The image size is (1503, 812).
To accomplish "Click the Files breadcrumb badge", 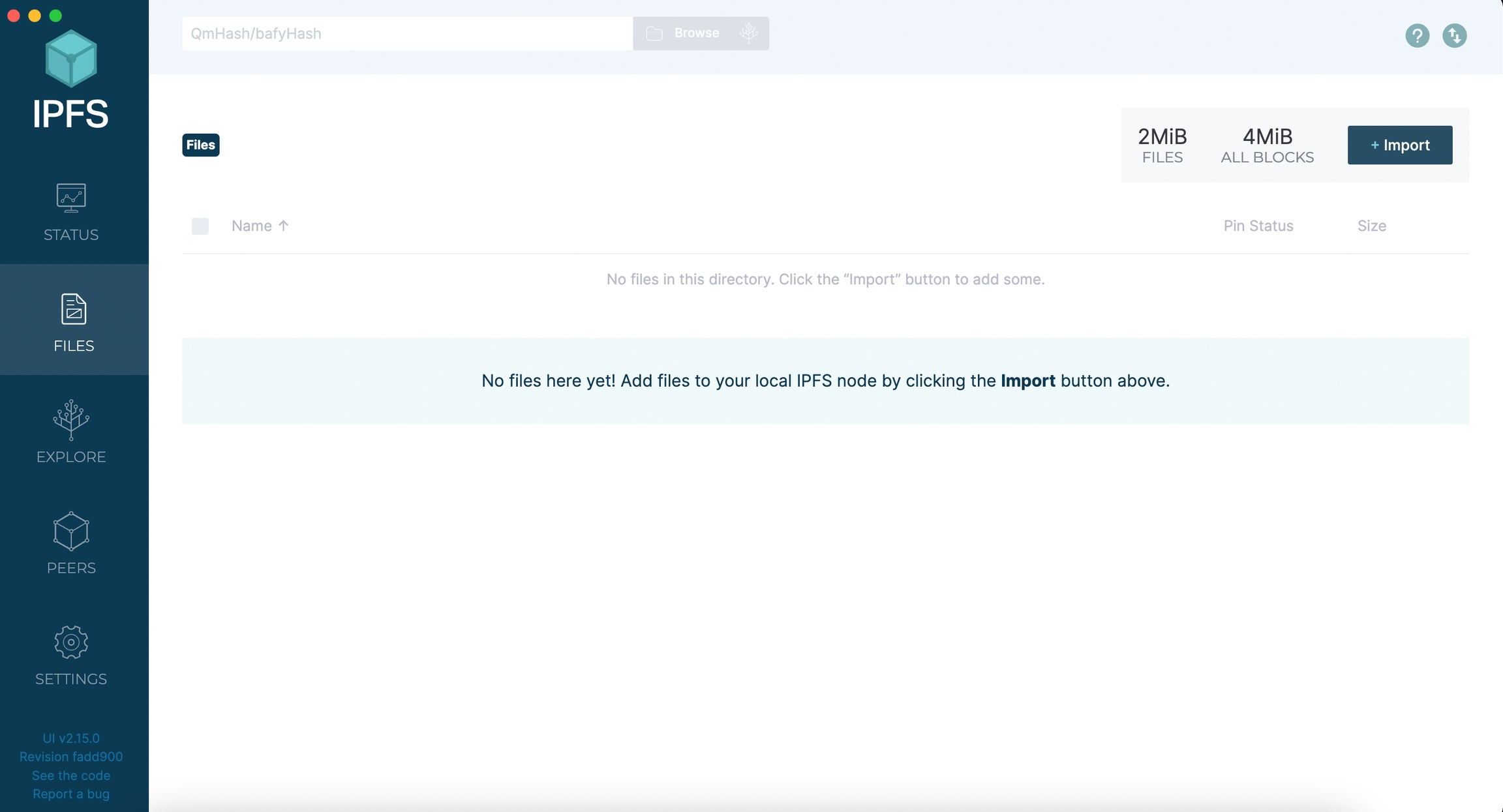I will pos(201,145).
